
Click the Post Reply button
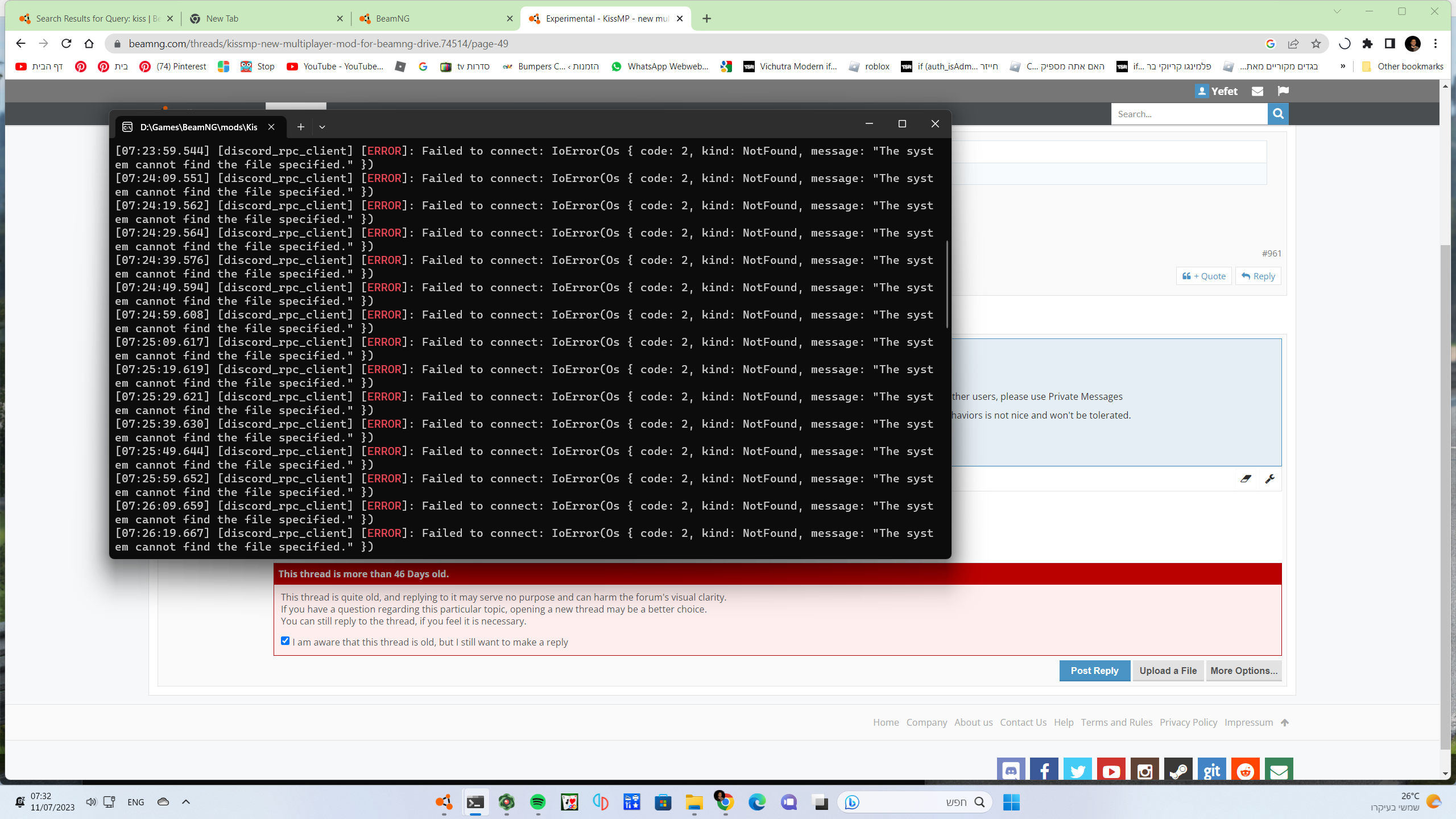click(x=1094, y=671)
